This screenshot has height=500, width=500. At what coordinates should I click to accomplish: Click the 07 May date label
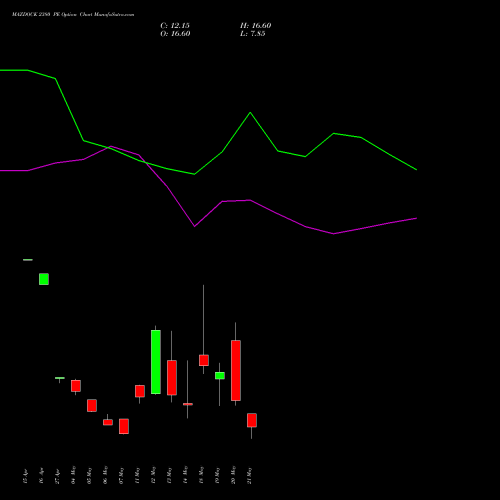pos(121,475)
